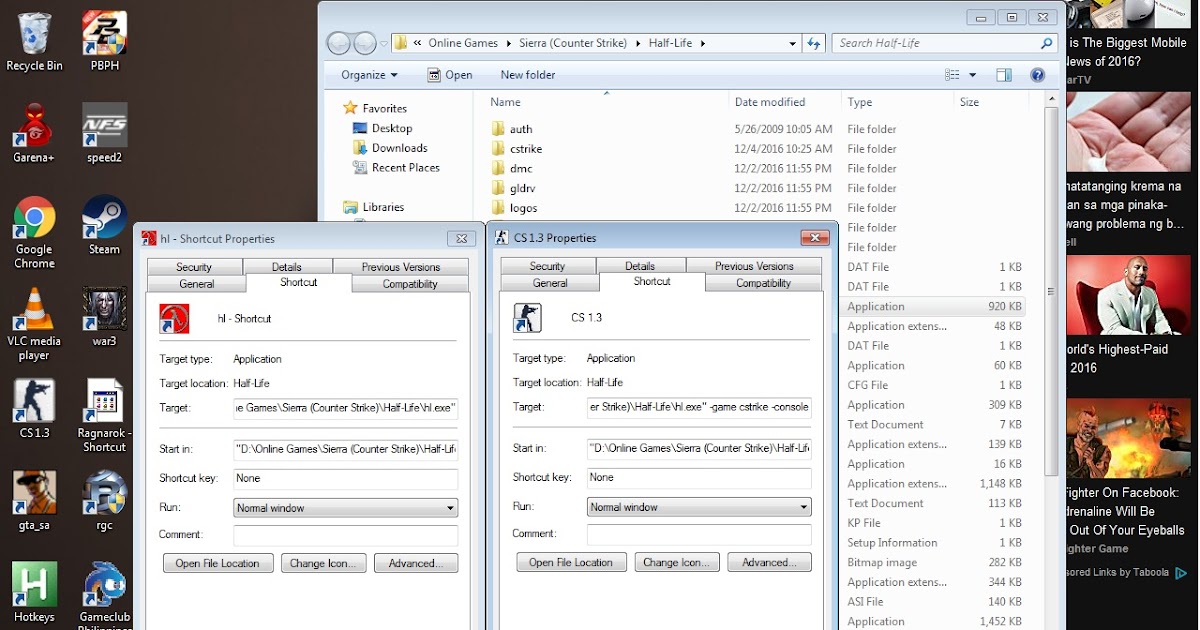Image resolution: width=1200 pixels, height=630 pixels.
Task: Select Libraries in the navigation pane
Action: pos(374,207)
